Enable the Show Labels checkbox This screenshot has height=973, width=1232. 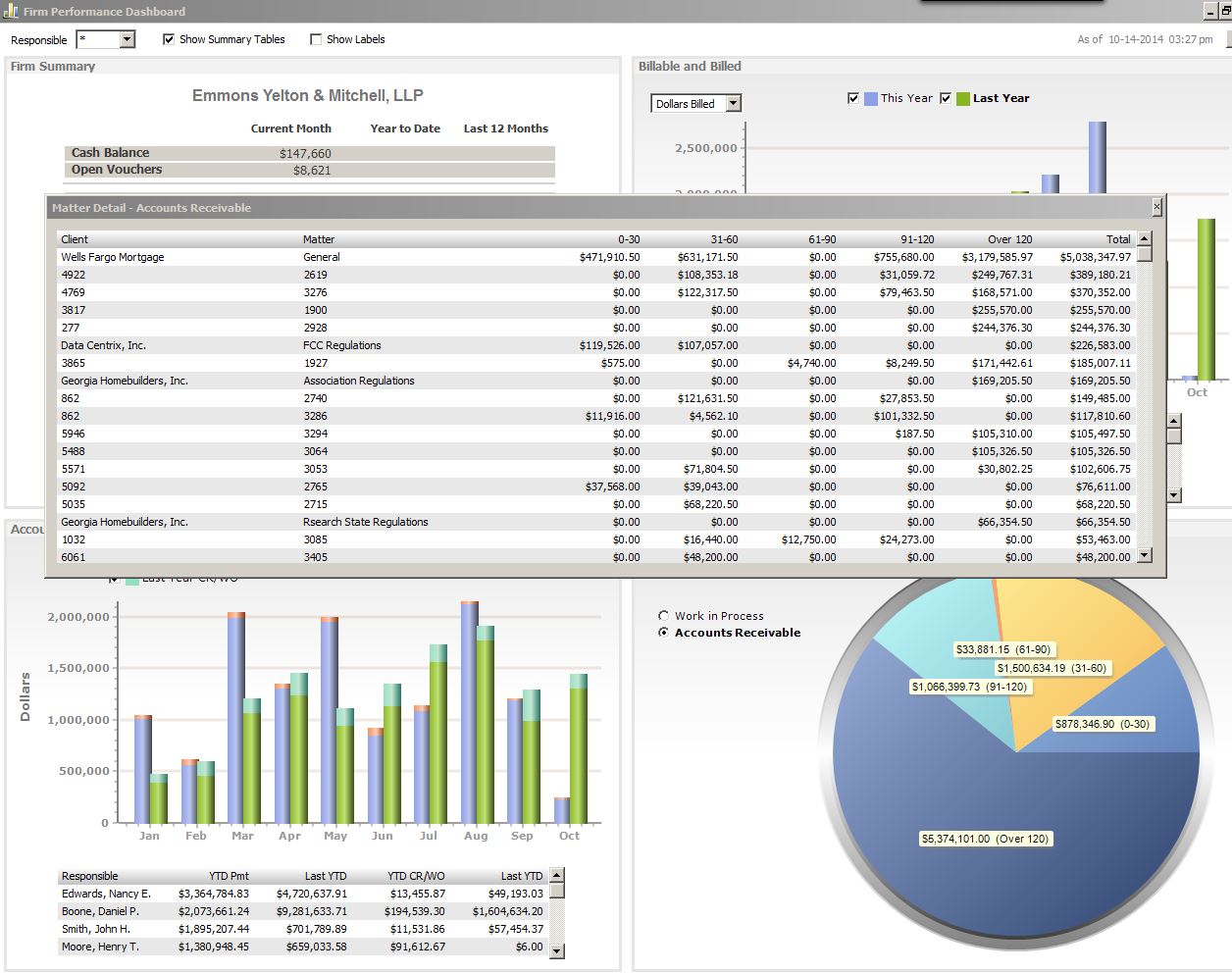316,39
